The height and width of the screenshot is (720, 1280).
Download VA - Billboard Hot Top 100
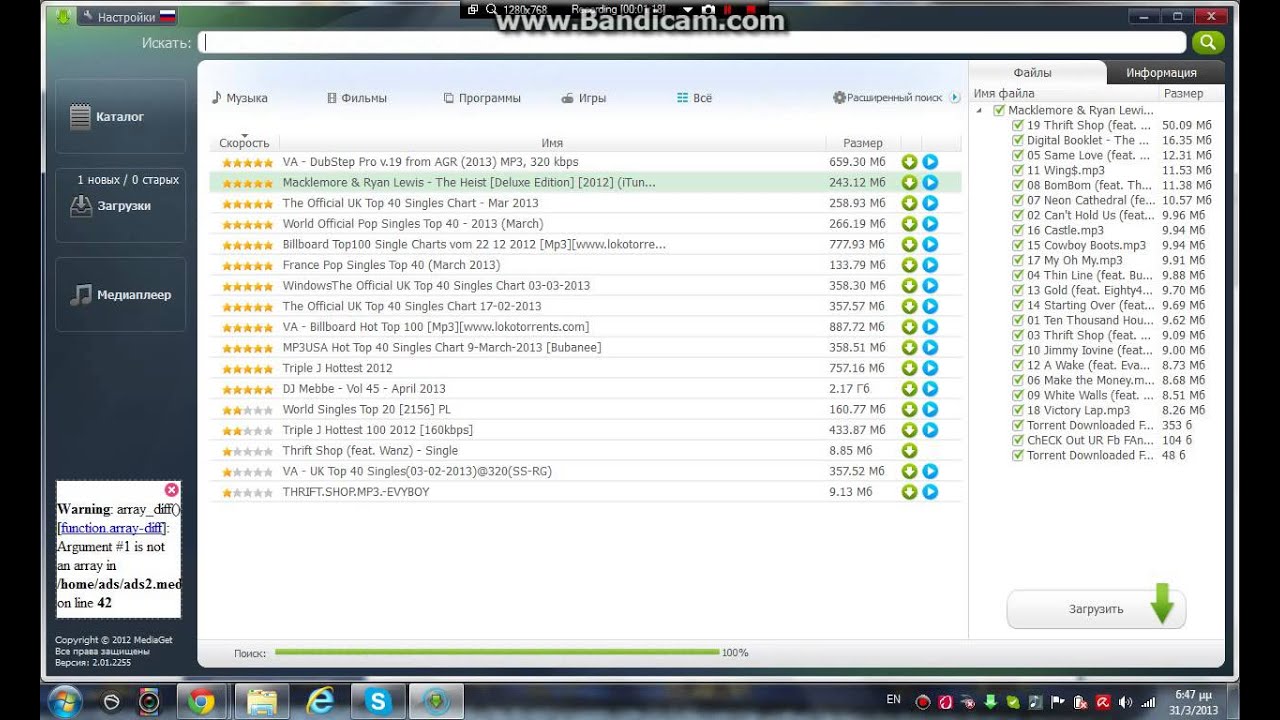[x=909, y=327]
